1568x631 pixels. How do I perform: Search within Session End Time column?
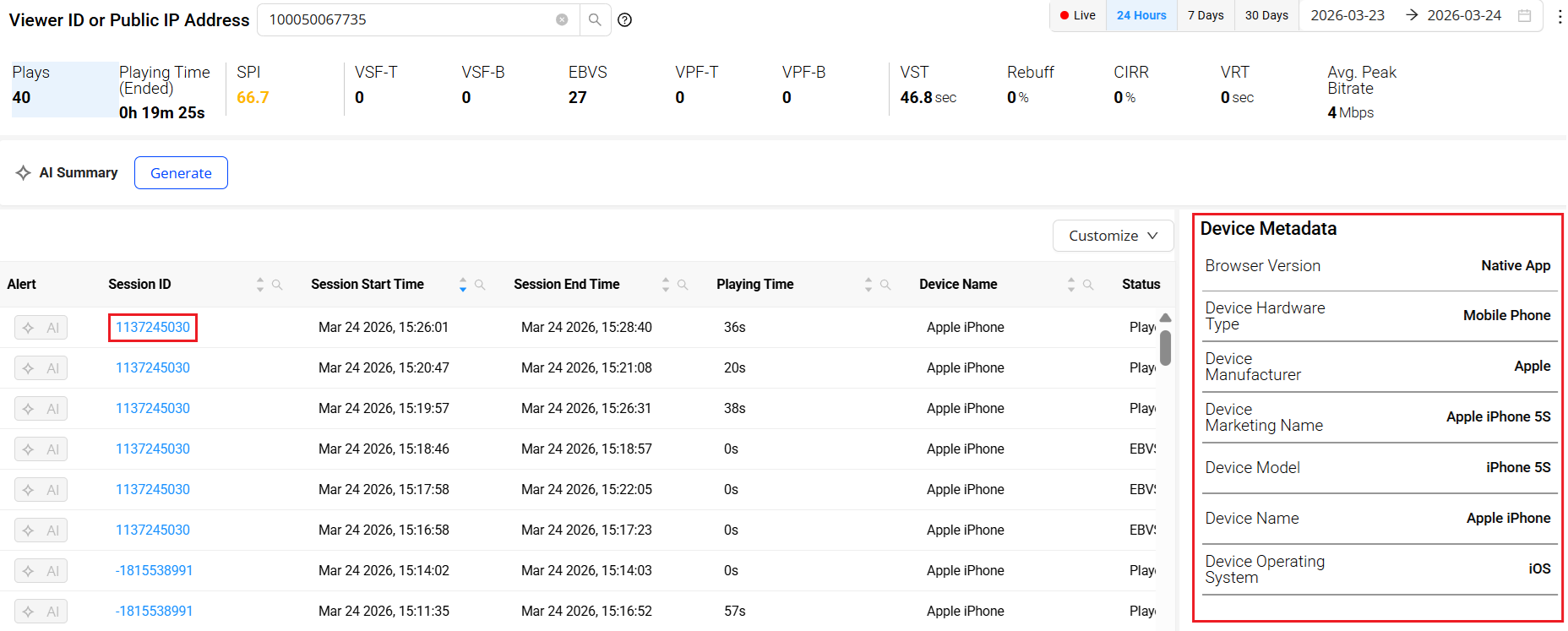[683, 285]
